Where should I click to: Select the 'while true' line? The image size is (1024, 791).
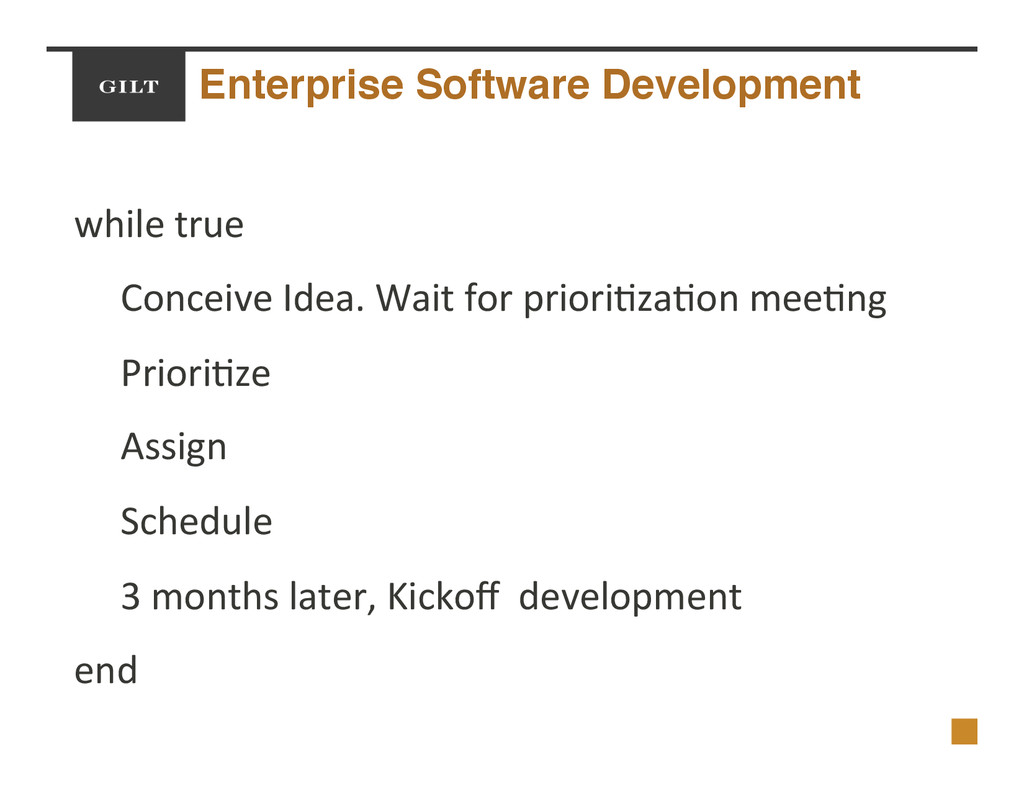coord(159,224)
